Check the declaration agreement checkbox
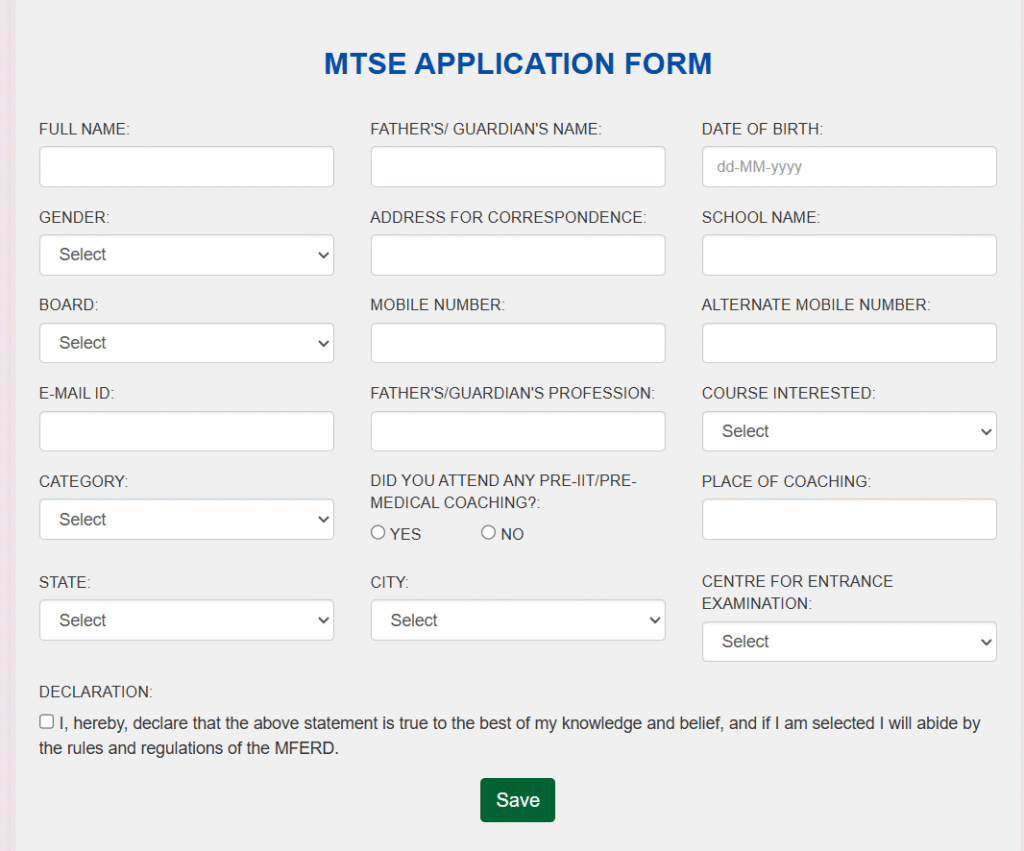The width and height of the screenshot is (1024, 851). pyautogui.click(x=46, y=720)
